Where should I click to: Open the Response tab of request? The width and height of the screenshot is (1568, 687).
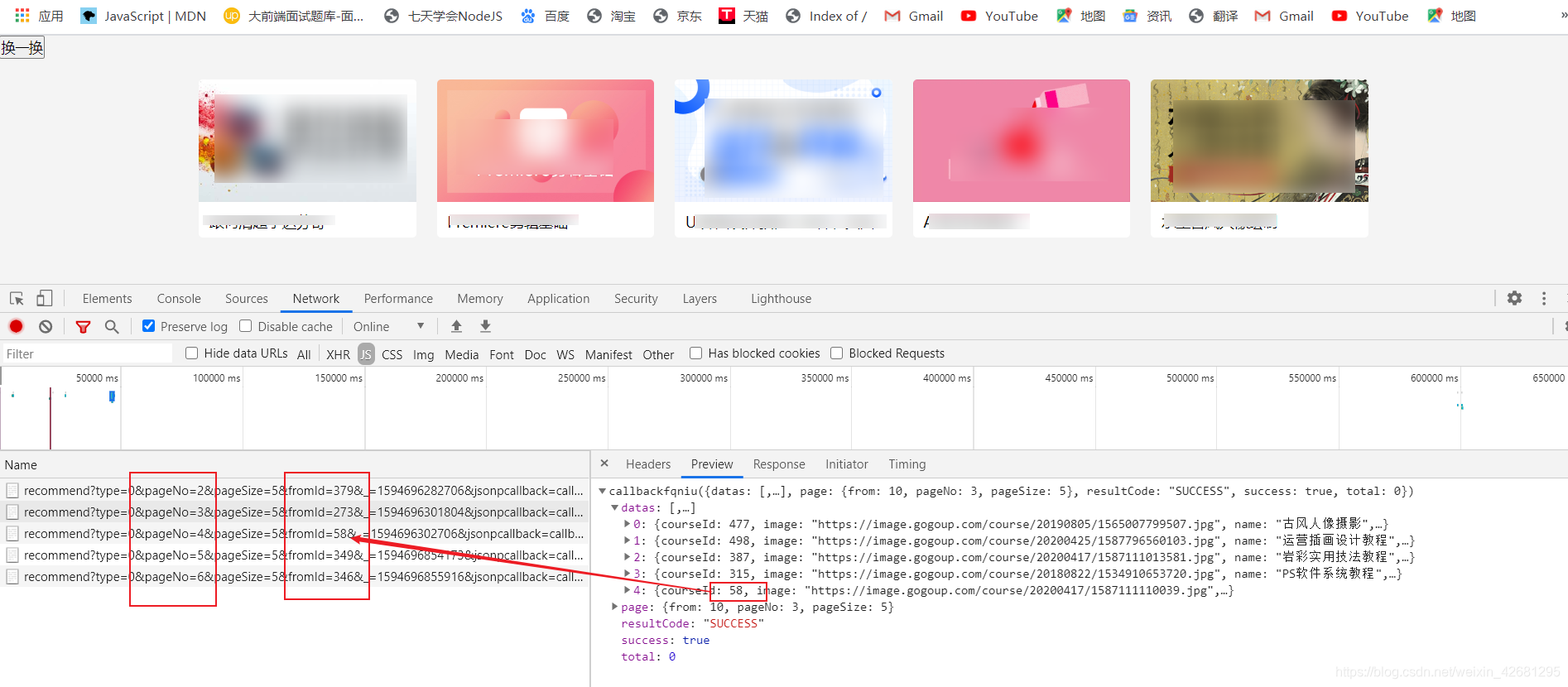(x=779, y=464)
